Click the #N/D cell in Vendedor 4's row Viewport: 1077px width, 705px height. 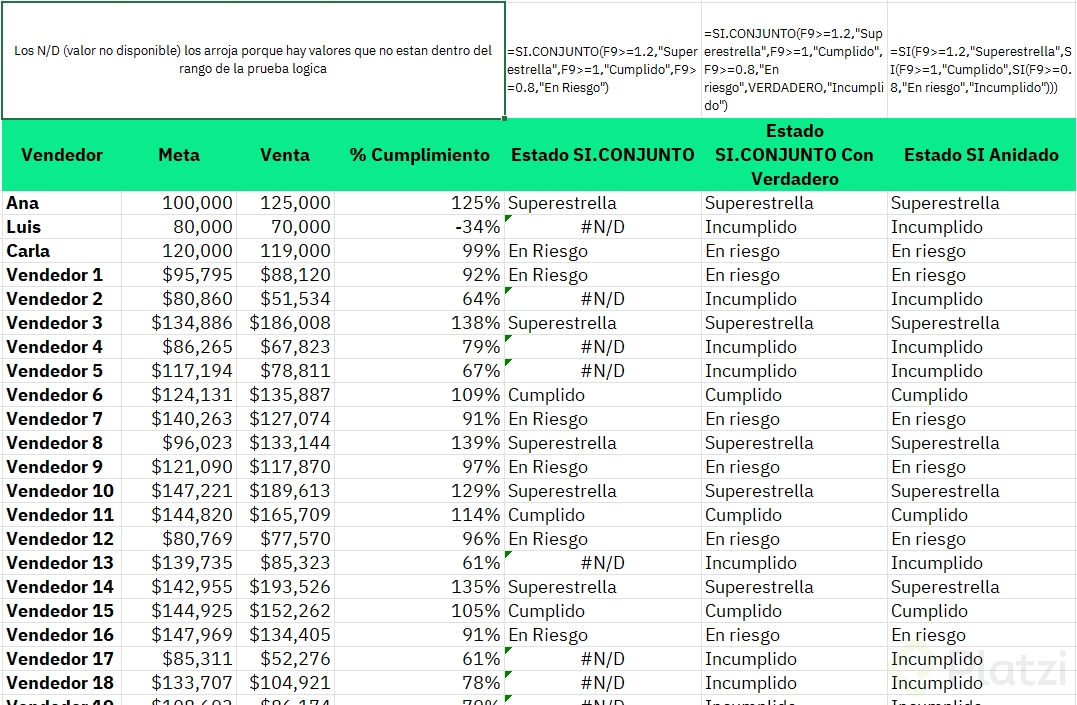click(x=603, y=347)
